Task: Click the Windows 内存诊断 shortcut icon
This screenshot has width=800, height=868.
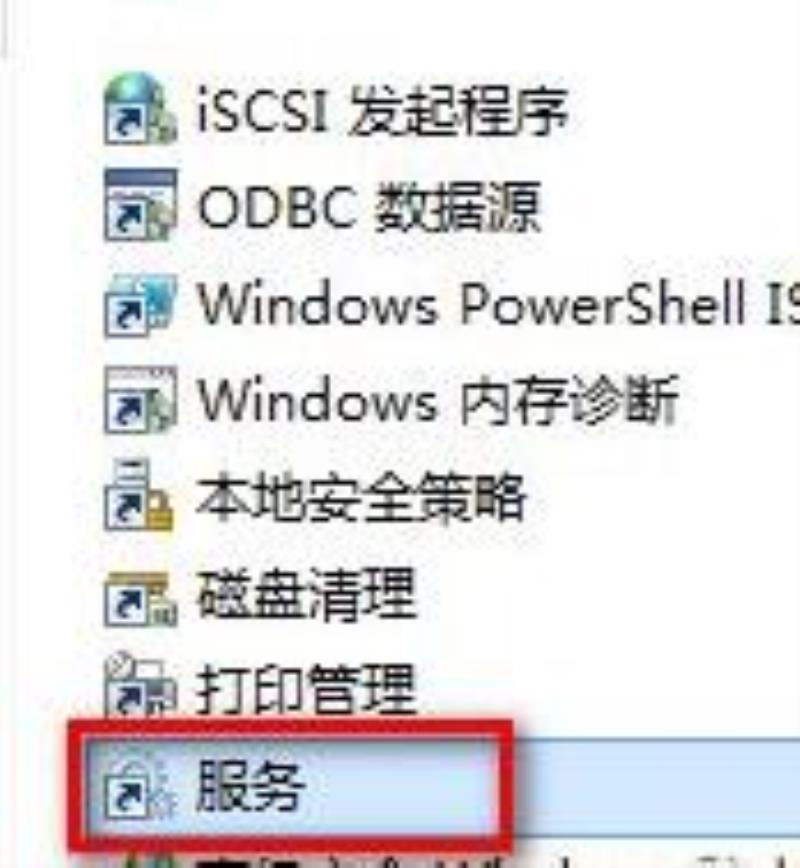Action: coord(141,400)
